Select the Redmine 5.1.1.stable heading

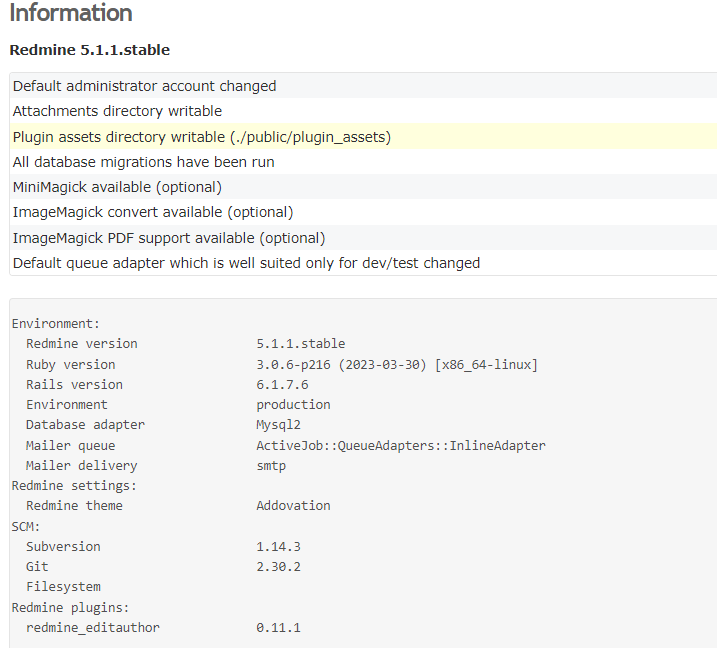(x=90, y=49)
